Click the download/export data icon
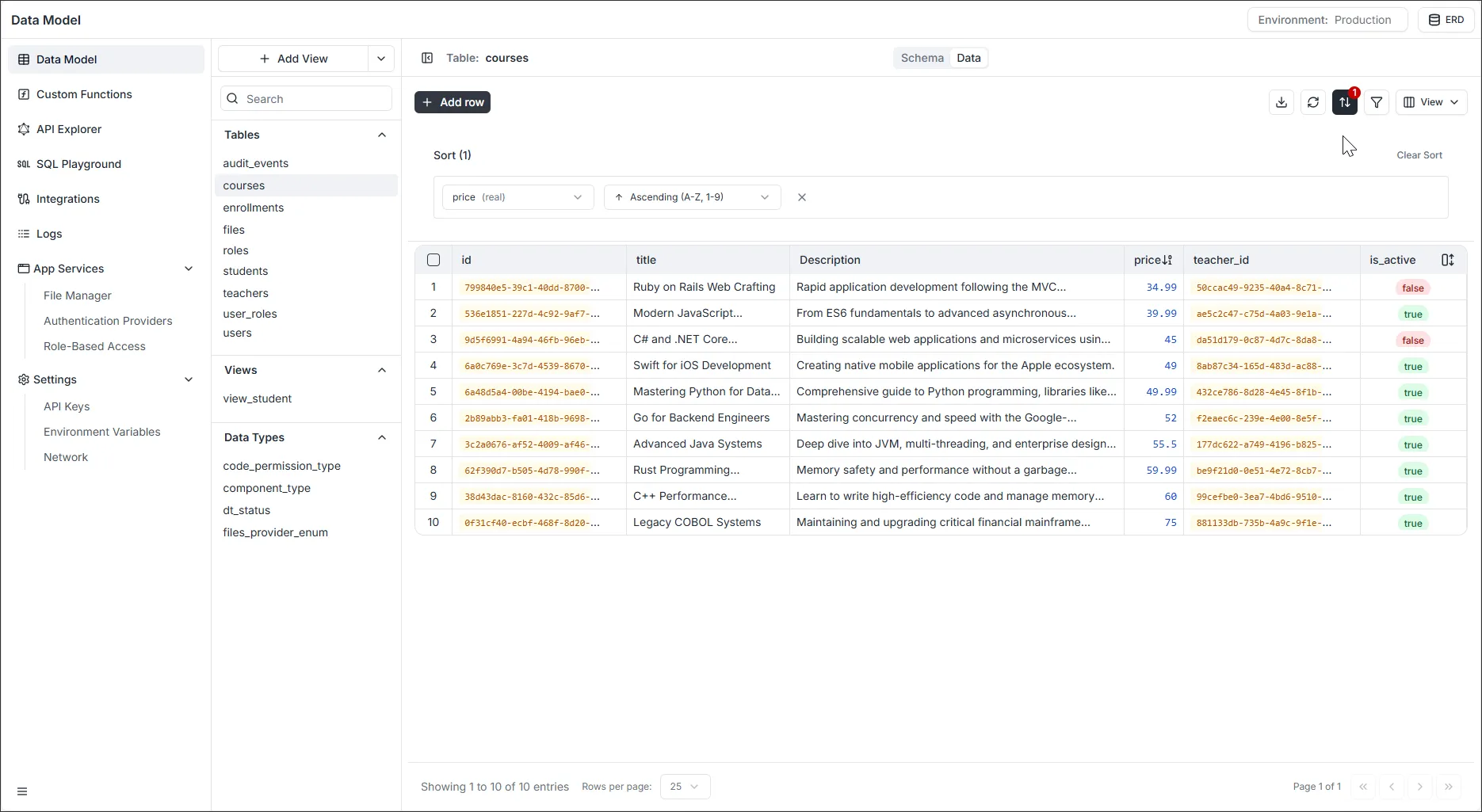This screenshot has width=1482, height=812. pos(1281,102)
